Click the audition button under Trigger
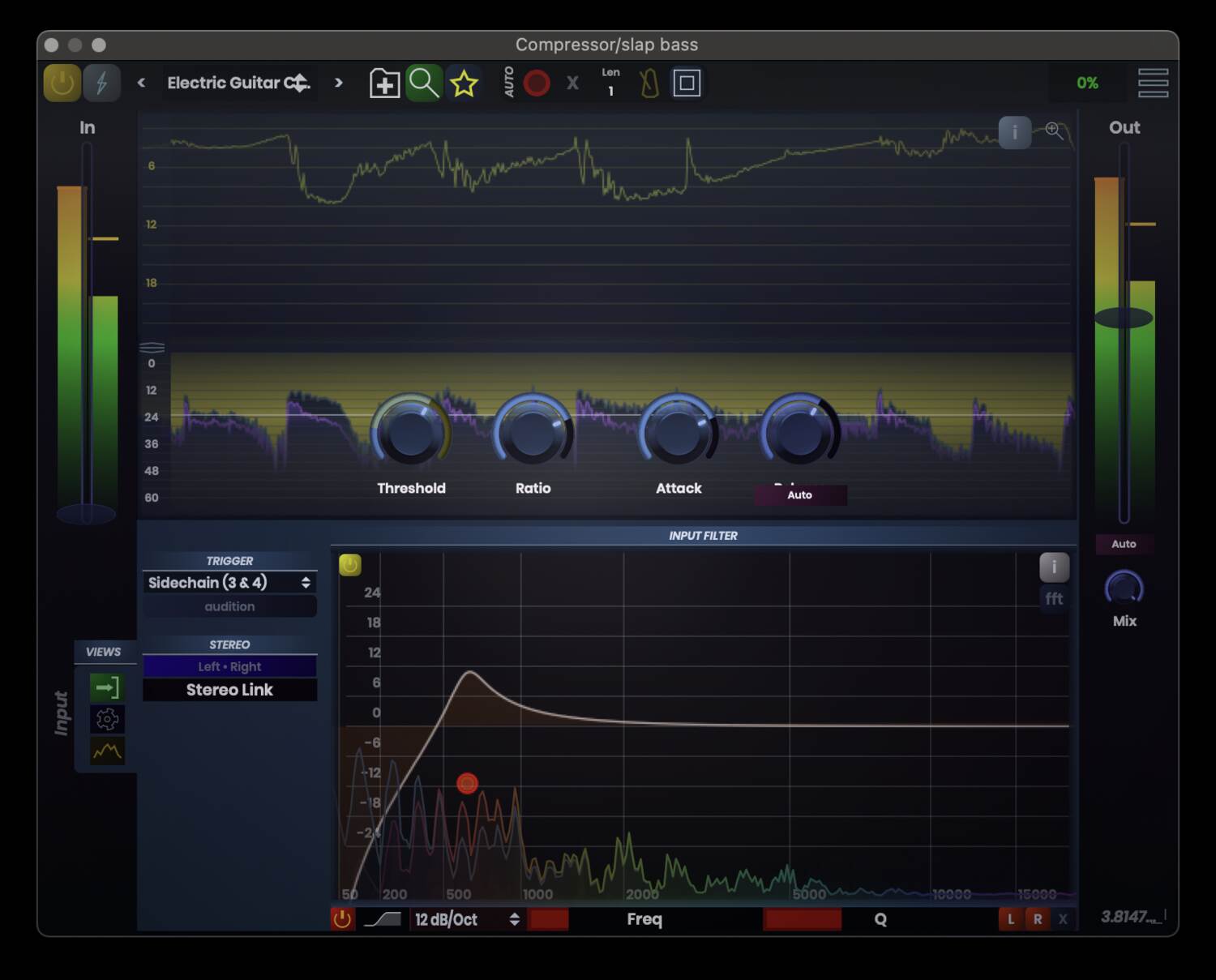 point(229,606)
